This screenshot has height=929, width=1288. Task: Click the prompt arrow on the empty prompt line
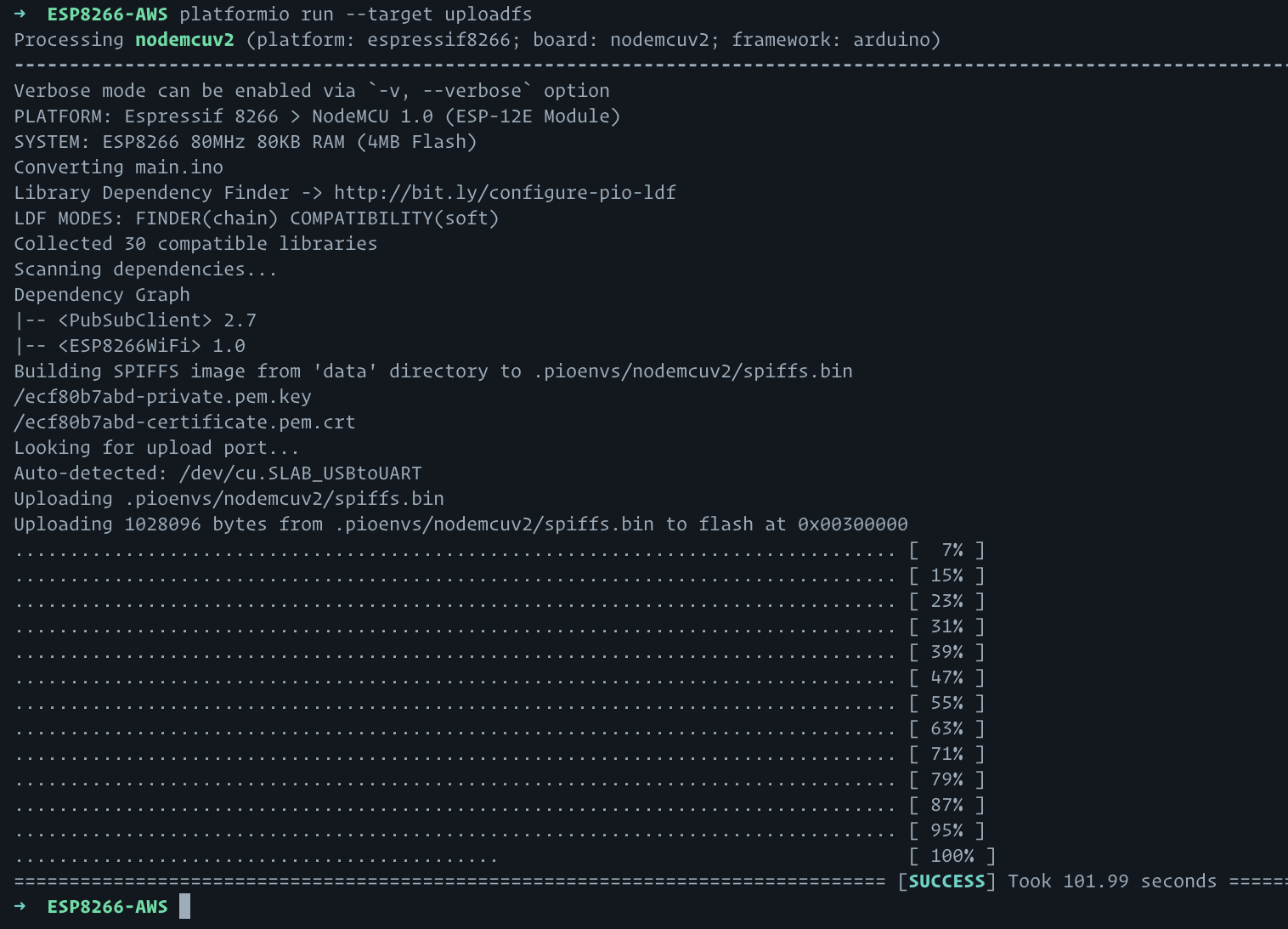click(x=20, y=907)
